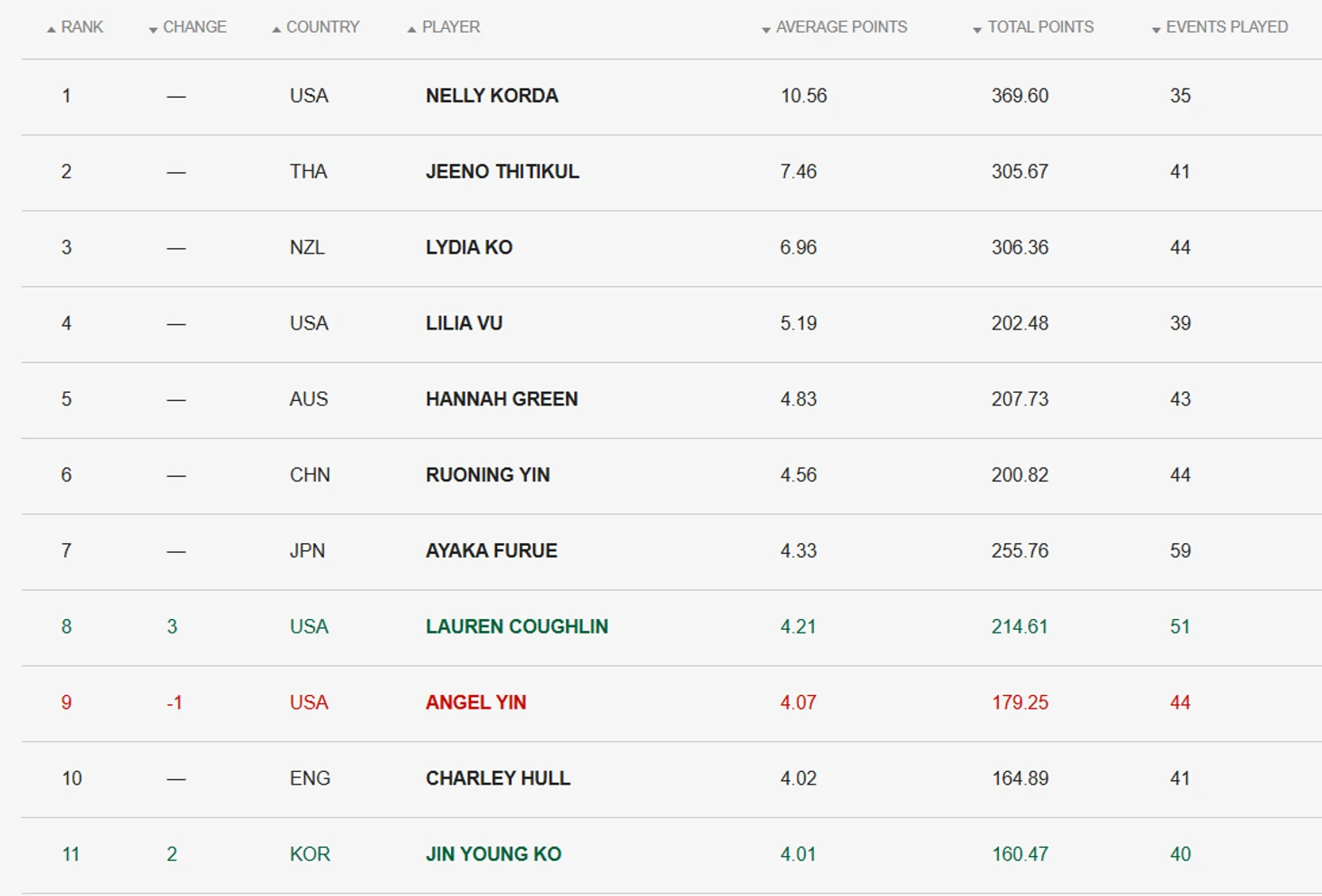Open Jeeno Thitikul's player page
This screenshot has height=896, width=1322.
click(503, 172)
